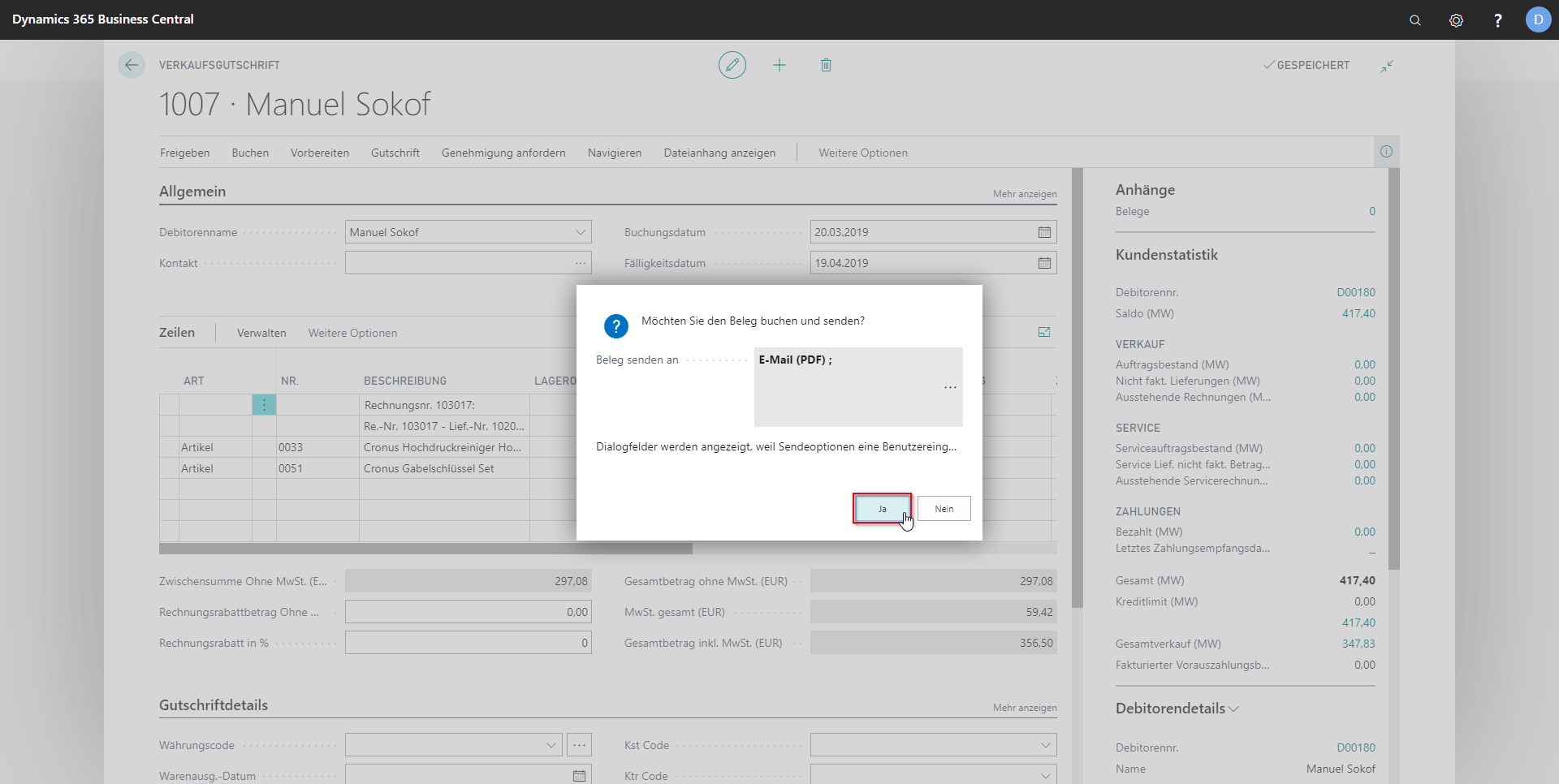
Task: Click the plus icon for new document
Action: pos(779,65)
